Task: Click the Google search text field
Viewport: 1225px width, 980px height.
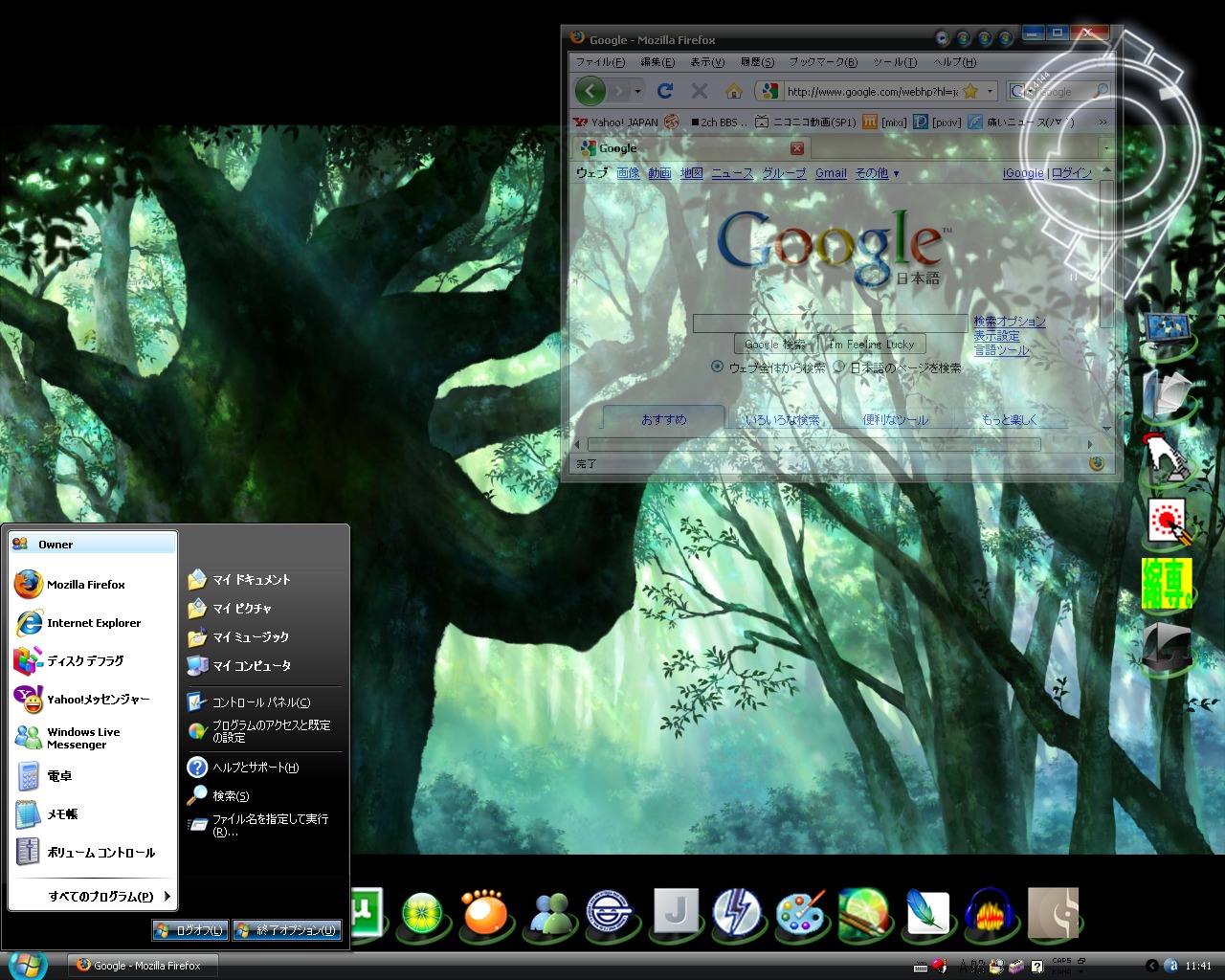Action: click(830, 323)
